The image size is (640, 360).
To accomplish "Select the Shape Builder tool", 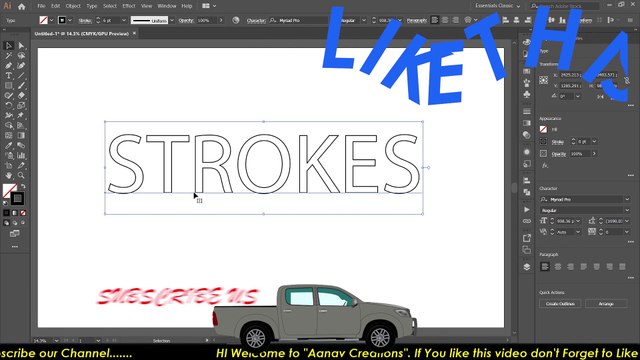I will (9, 125).
